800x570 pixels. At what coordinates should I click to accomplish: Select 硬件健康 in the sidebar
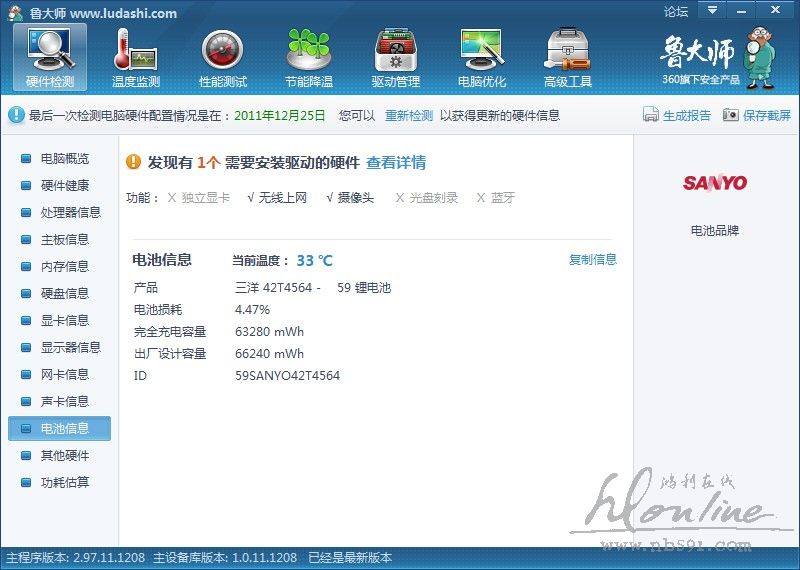65,185
